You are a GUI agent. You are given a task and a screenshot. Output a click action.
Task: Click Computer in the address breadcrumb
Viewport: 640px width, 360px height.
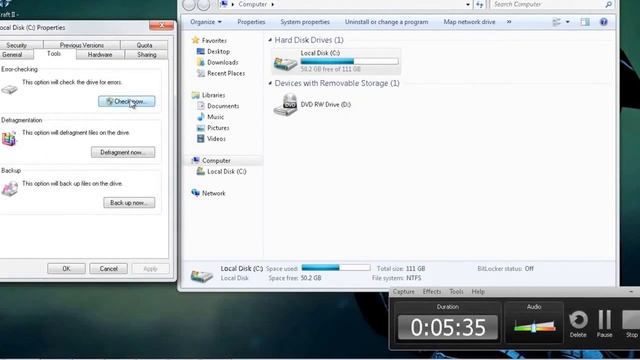coord(253,4)
